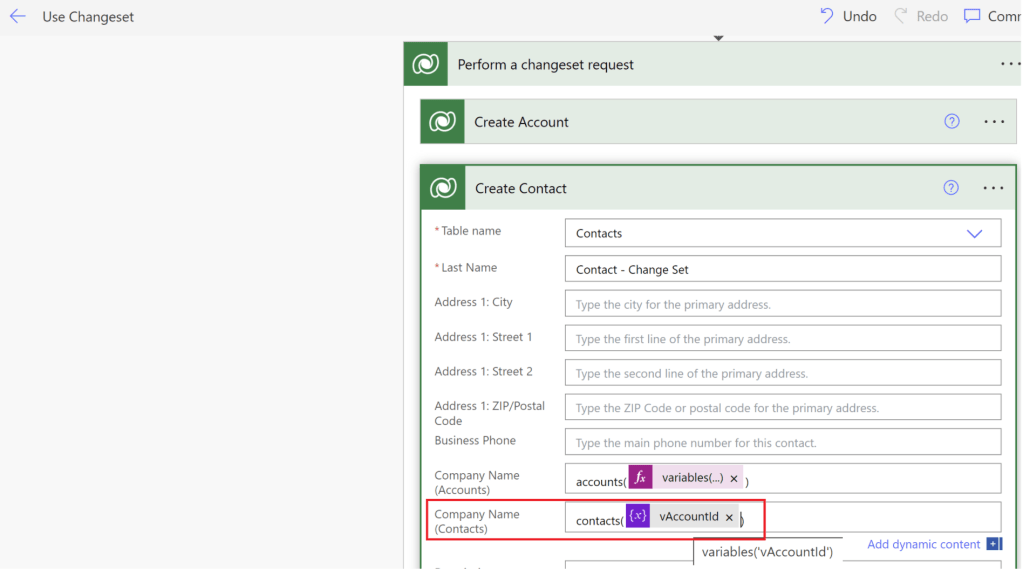This screenshot has height=569, width=1023.
Task: Open help for Create Contact action
Action: click(x=951, y=188)
